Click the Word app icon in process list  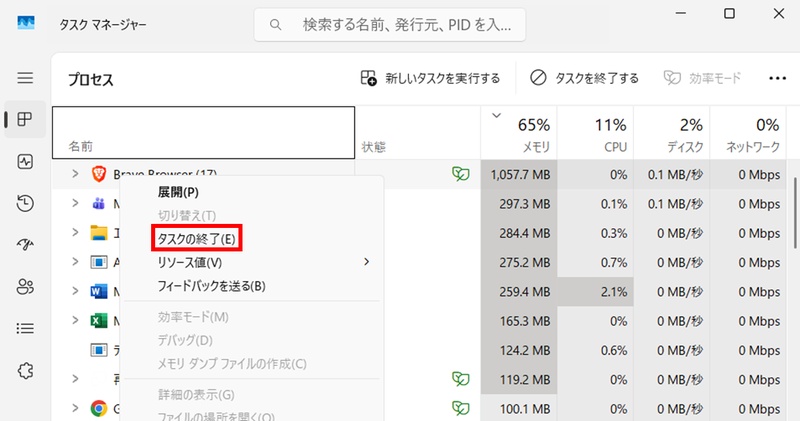pos(98,291)
